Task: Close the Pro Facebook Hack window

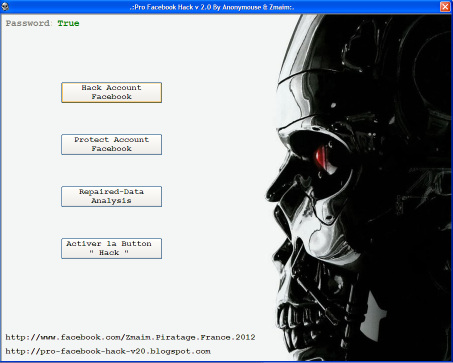Action: point(445,7)
